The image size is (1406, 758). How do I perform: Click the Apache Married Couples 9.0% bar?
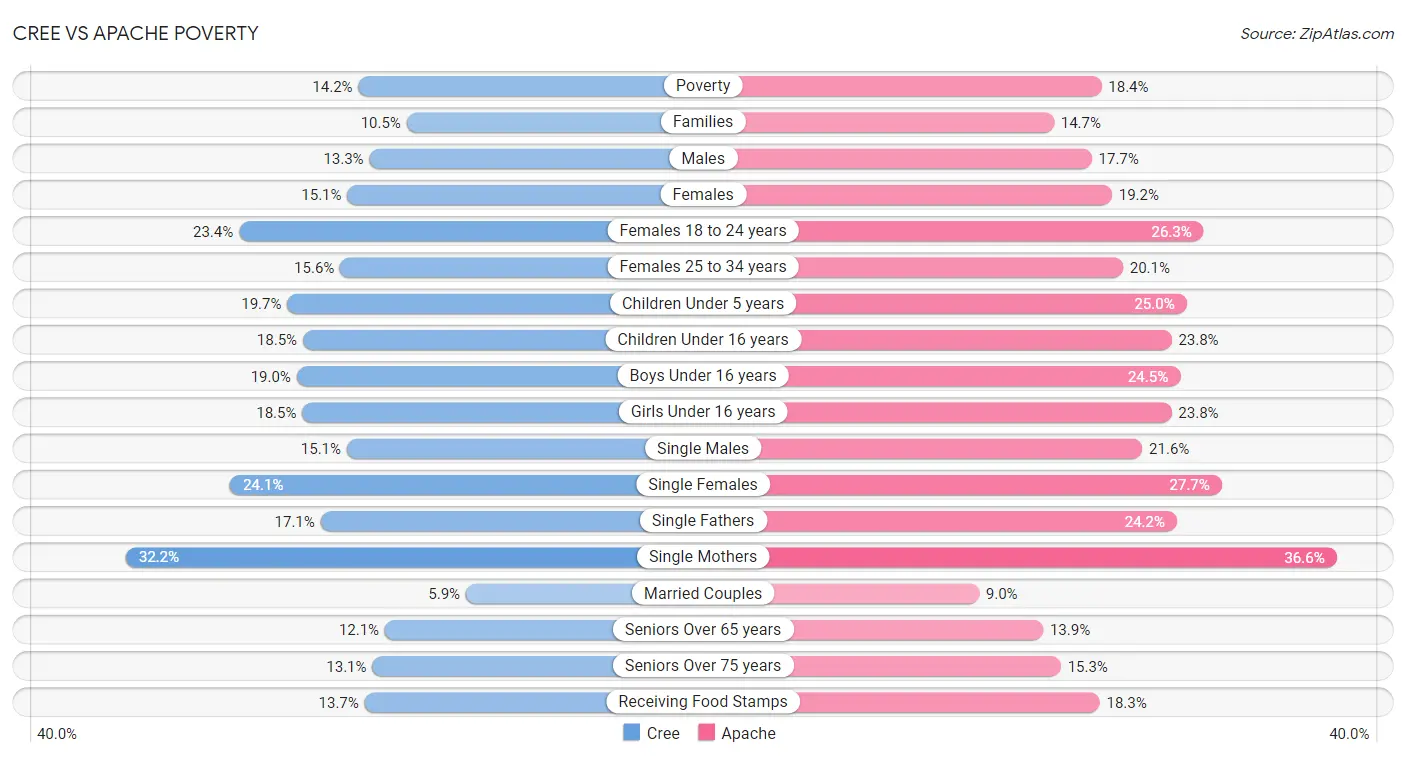pos(841,593)
